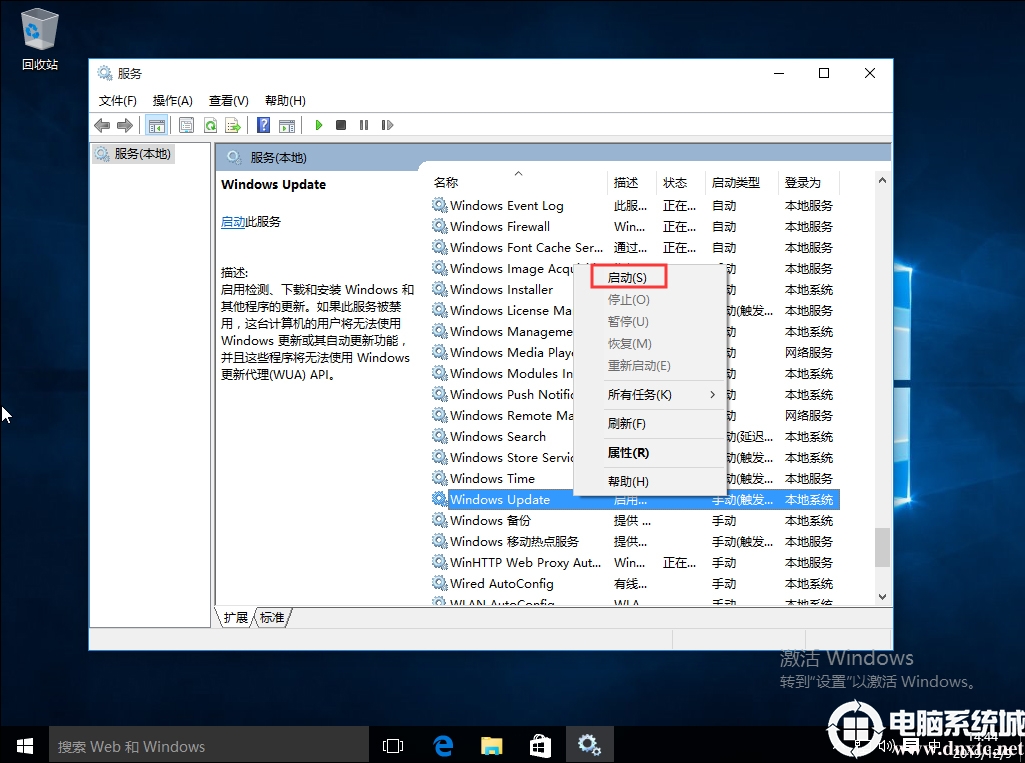Image resolution: width=1025 pixels, height=763 pixels.
Task: Select Windows 移动热点服务 row
Action: coord(635,541)
